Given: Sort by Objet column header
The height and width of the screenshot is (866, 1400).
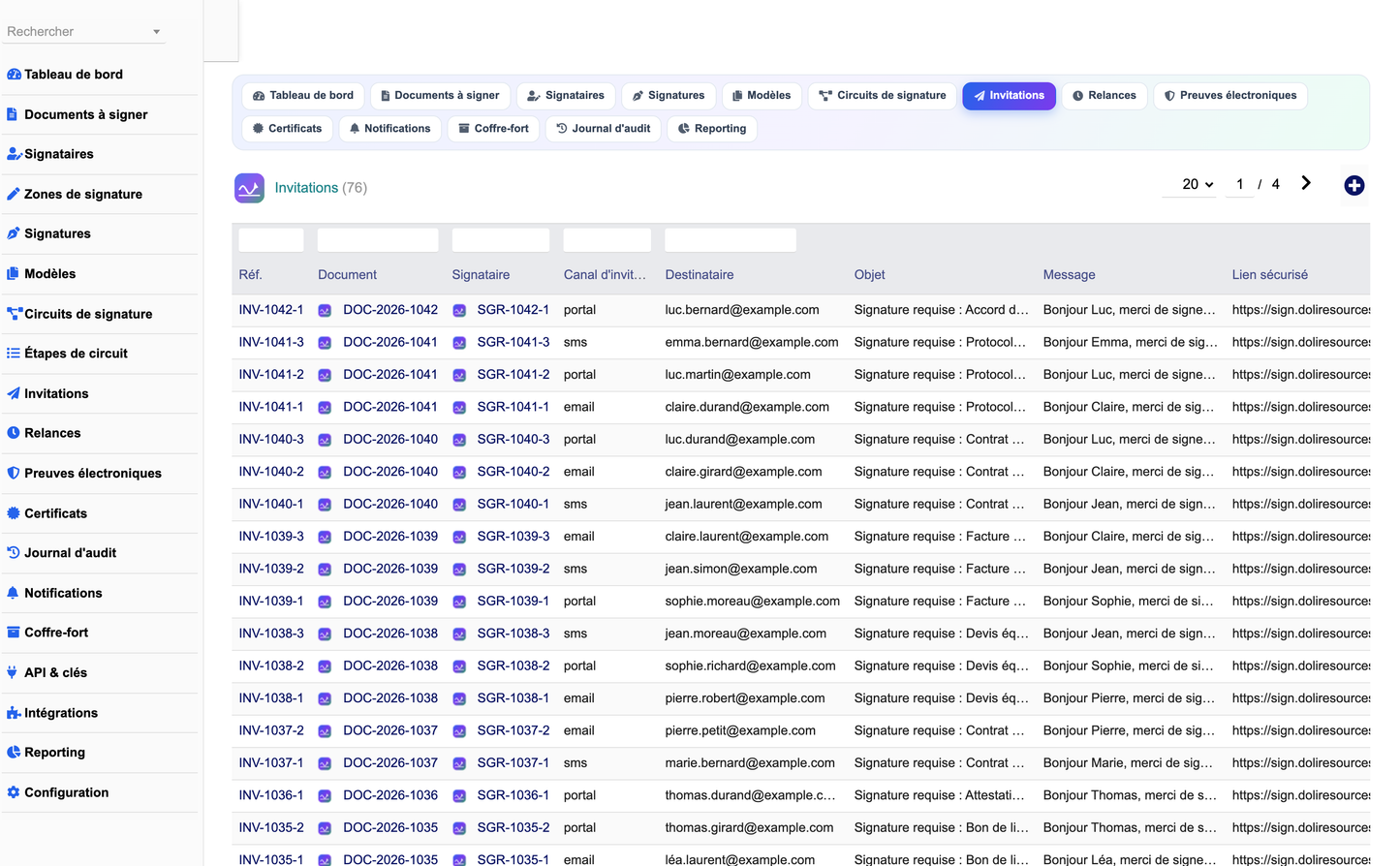Looking at the screenshot, I should [x=870, y=275].
